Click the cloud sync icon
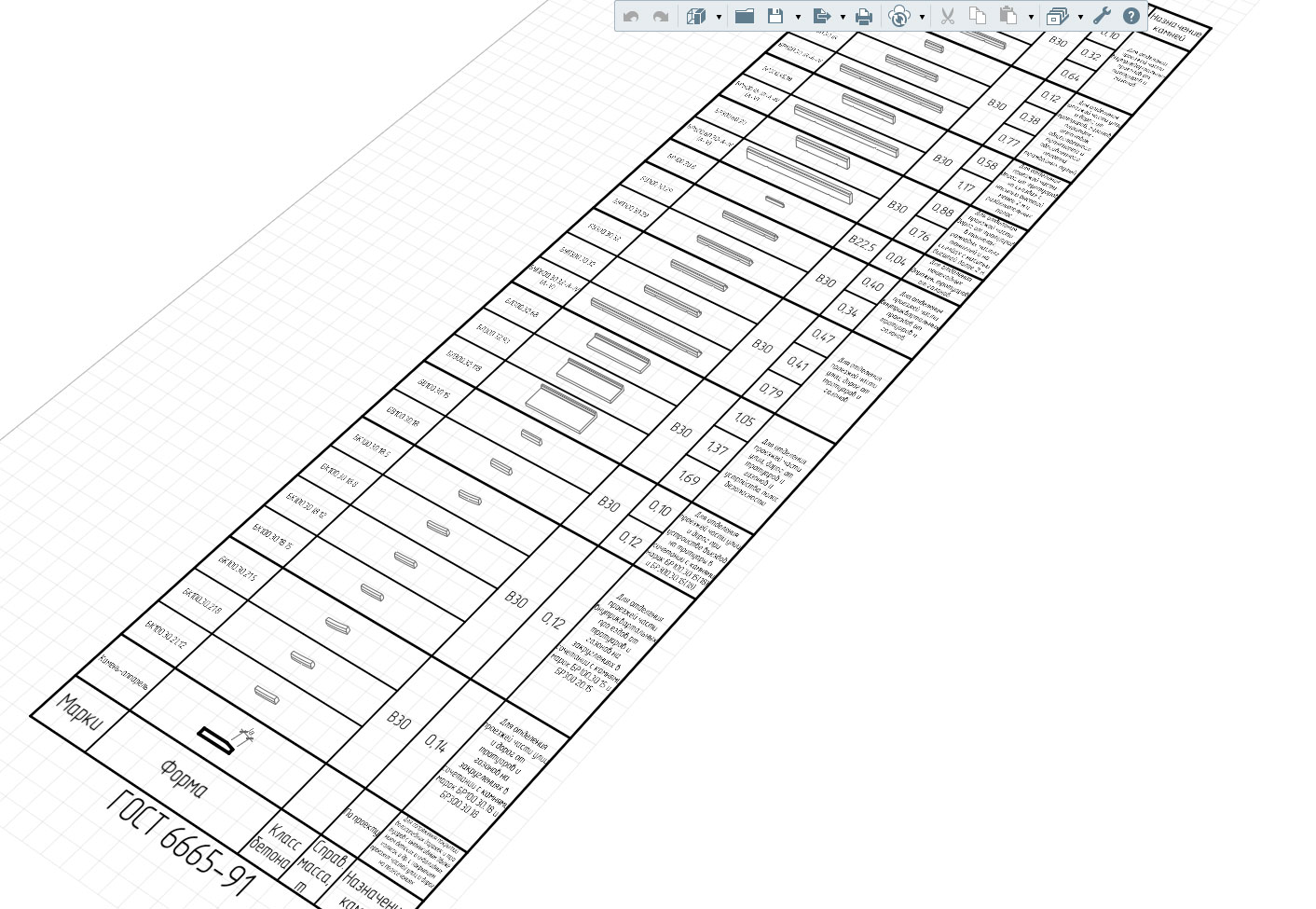 click(x=899, y=16)
